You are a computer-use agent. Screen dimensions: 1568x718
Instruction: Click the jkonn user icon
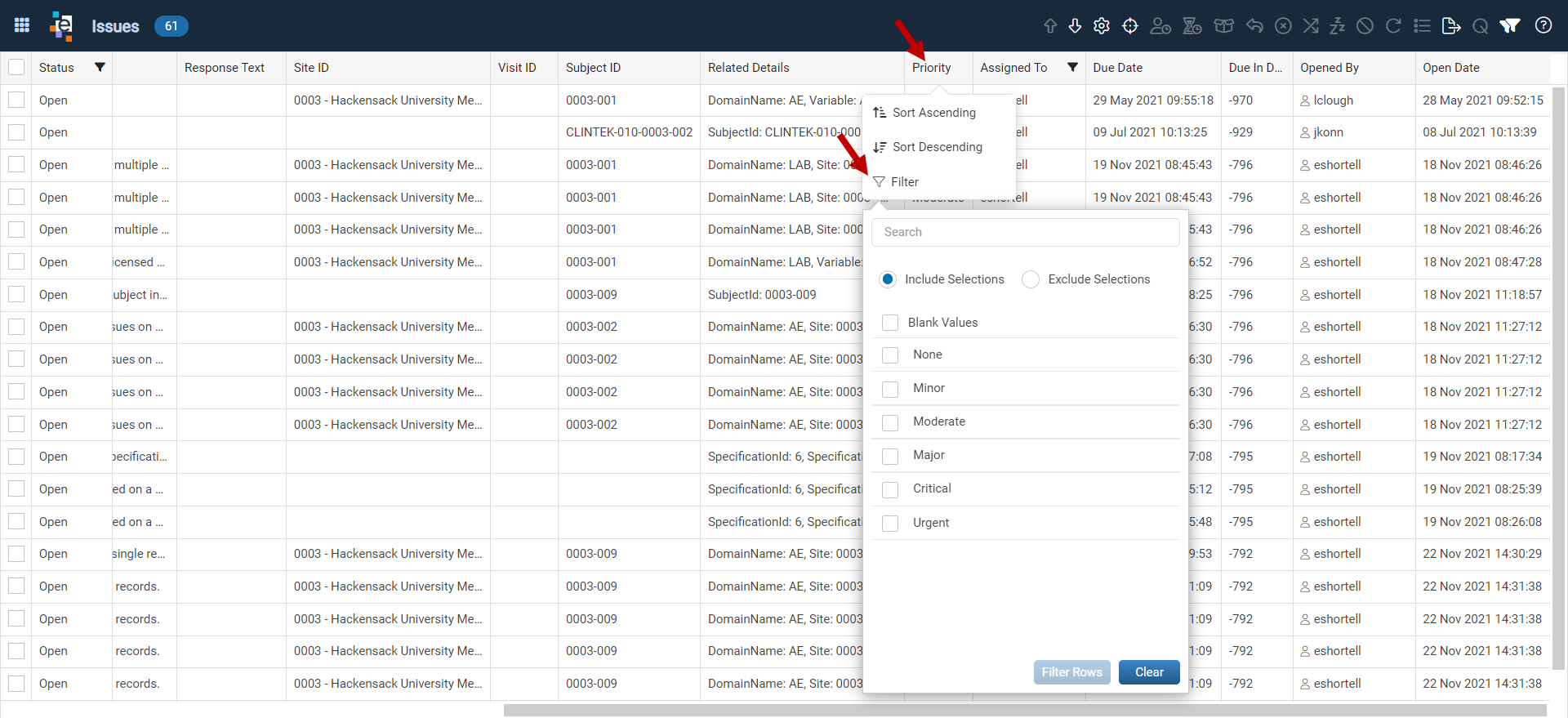point(1305,132)
